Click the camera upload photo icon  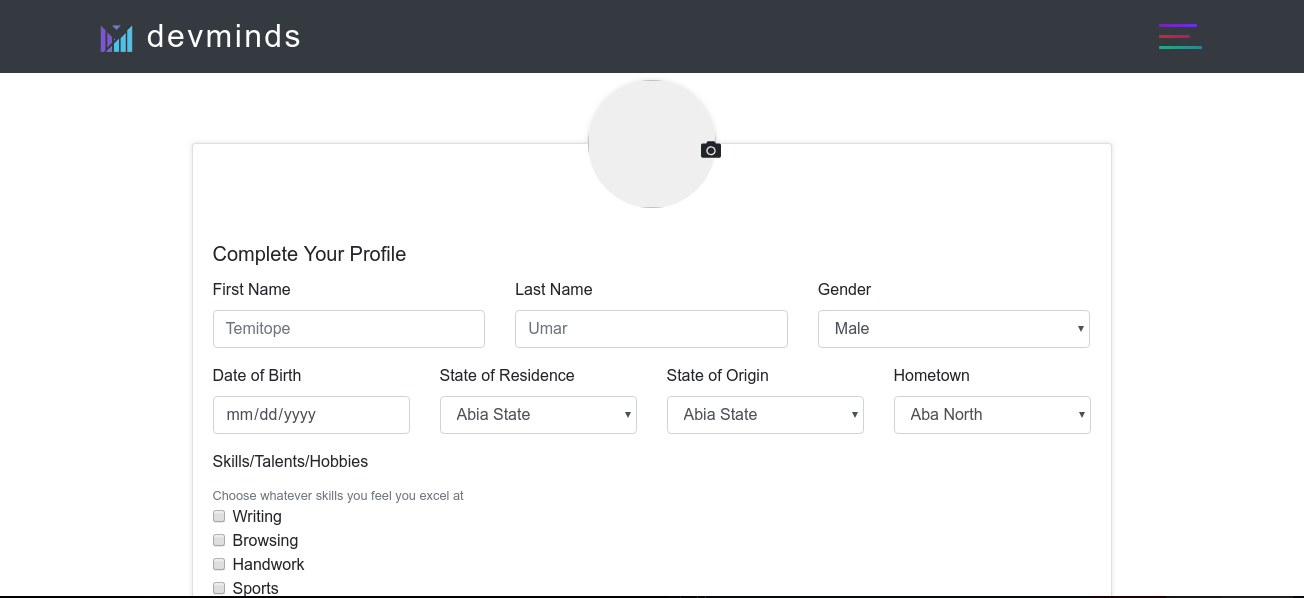pos(711,150)
